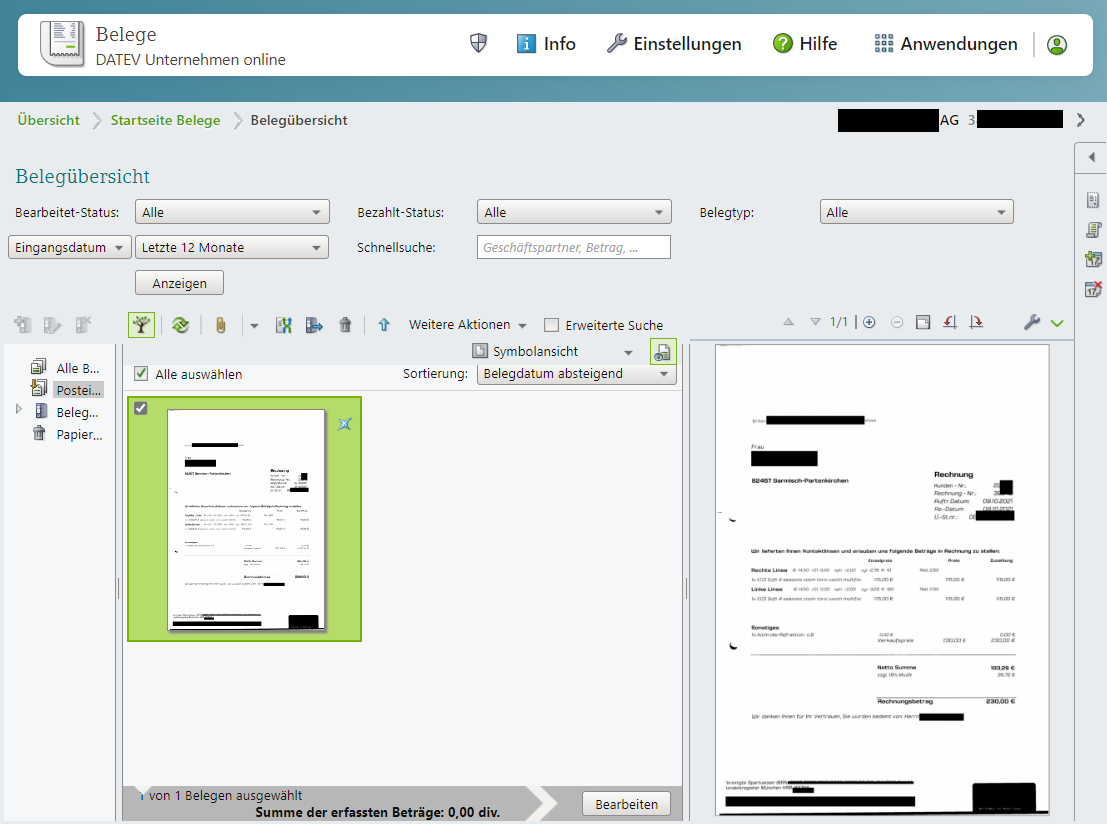Zoom into the document preview with plus icon
1107x824 pixels.
(x=868, y=322)
